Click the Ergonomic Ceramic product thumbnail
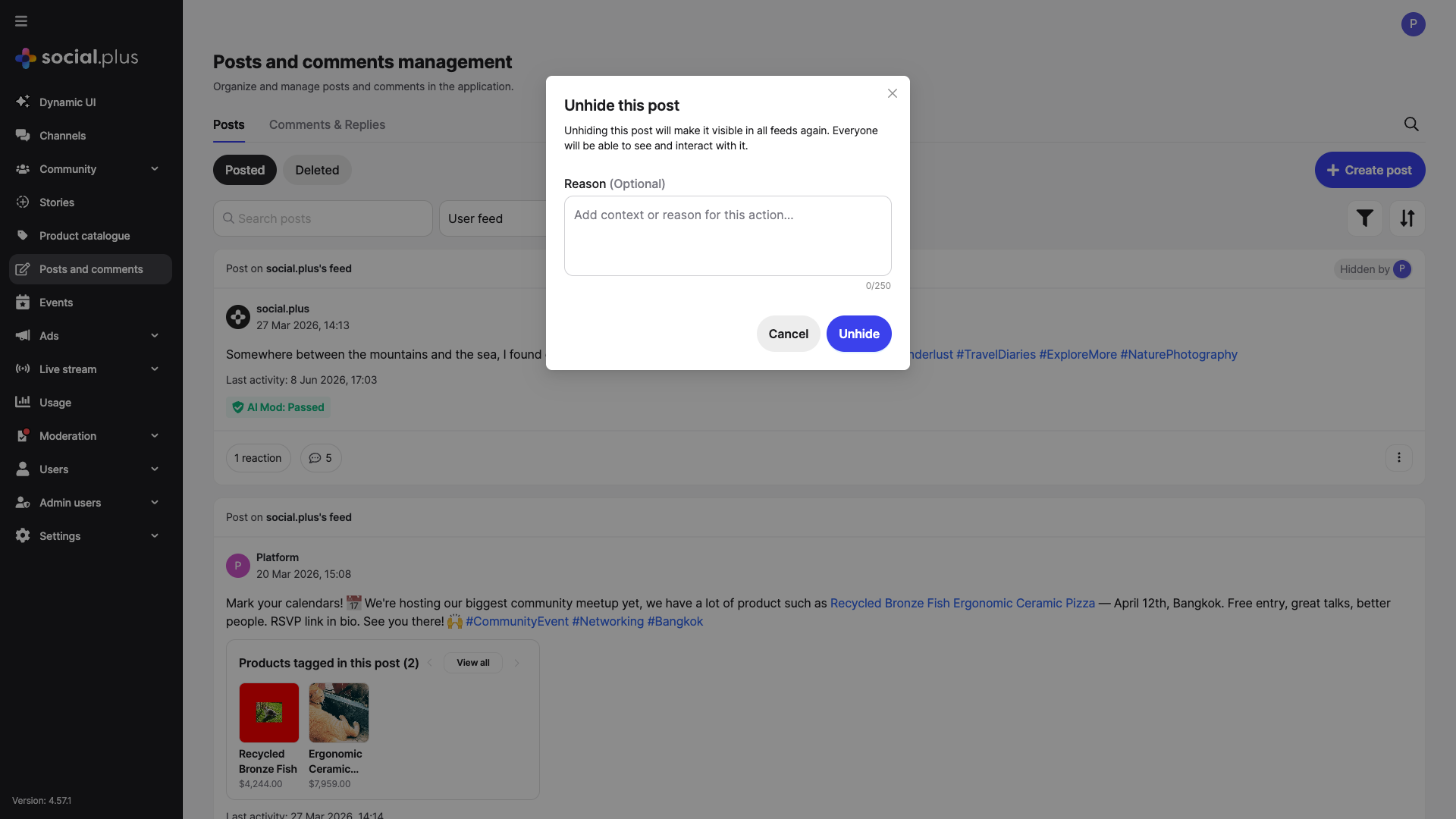1456x819 pixels. (x=339, y=713)
